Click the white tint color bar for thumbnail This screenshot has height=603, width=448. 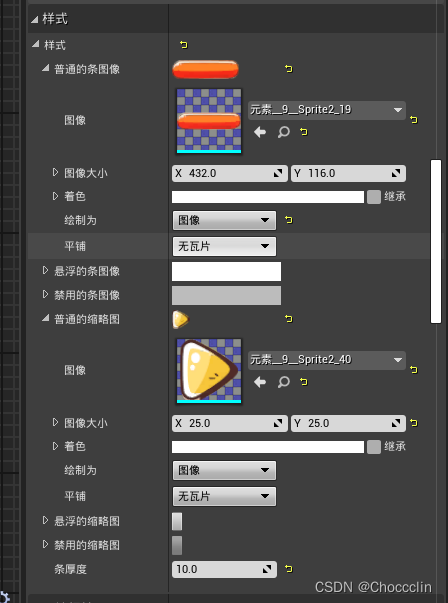point(268,447)
